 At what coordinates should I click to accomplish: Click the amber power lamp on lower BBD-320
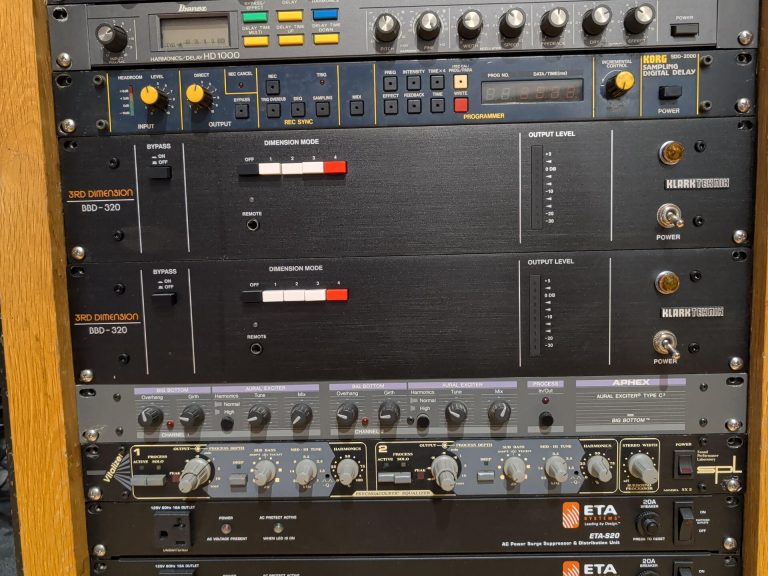(667, 282)
